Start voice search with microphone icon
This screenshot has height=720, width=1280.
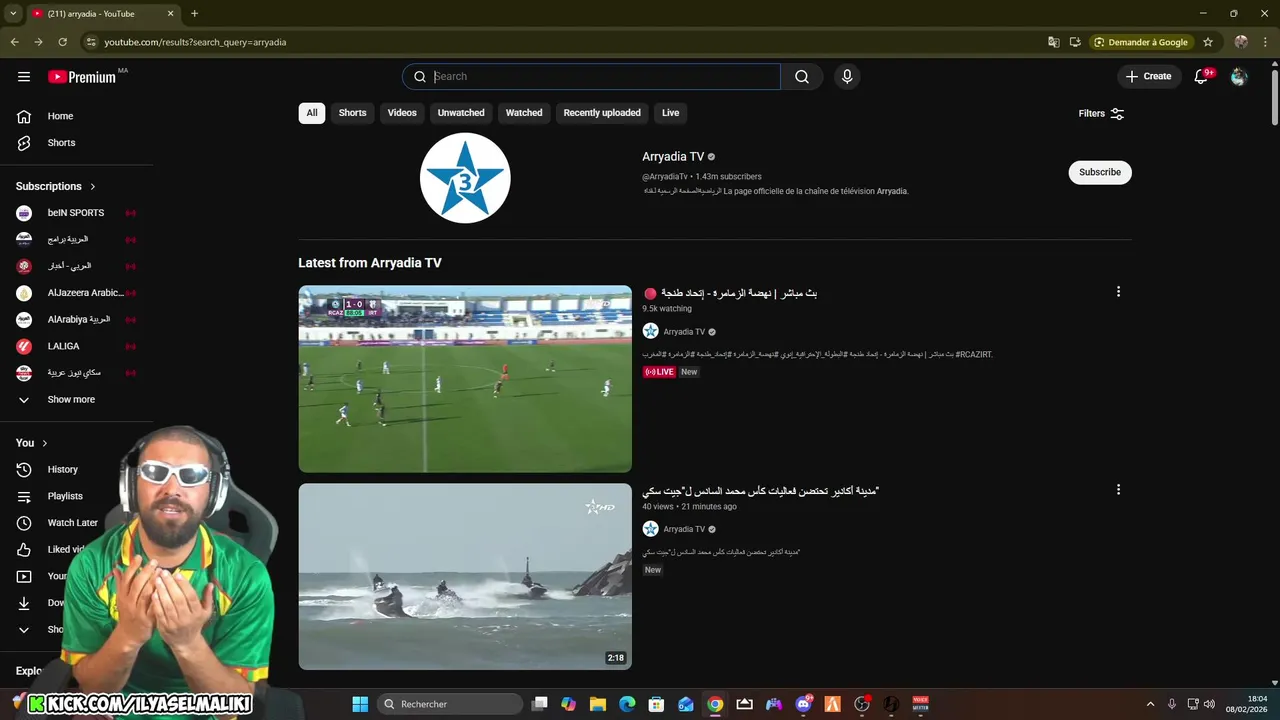[847, 77]
